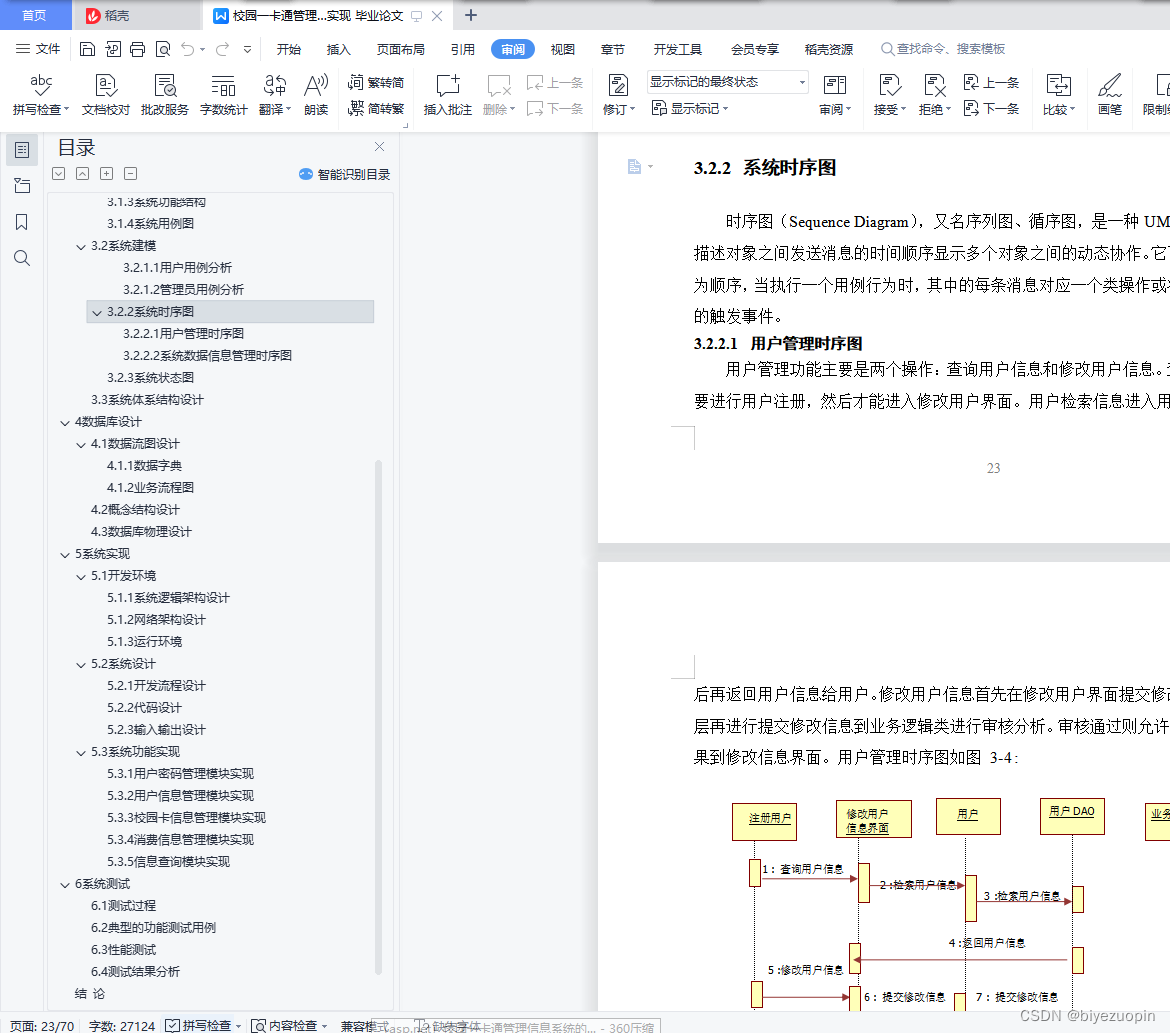Switch to the 插入 ribbon tab
This screenshot has width=1170, height=1033.
[338, 49]
